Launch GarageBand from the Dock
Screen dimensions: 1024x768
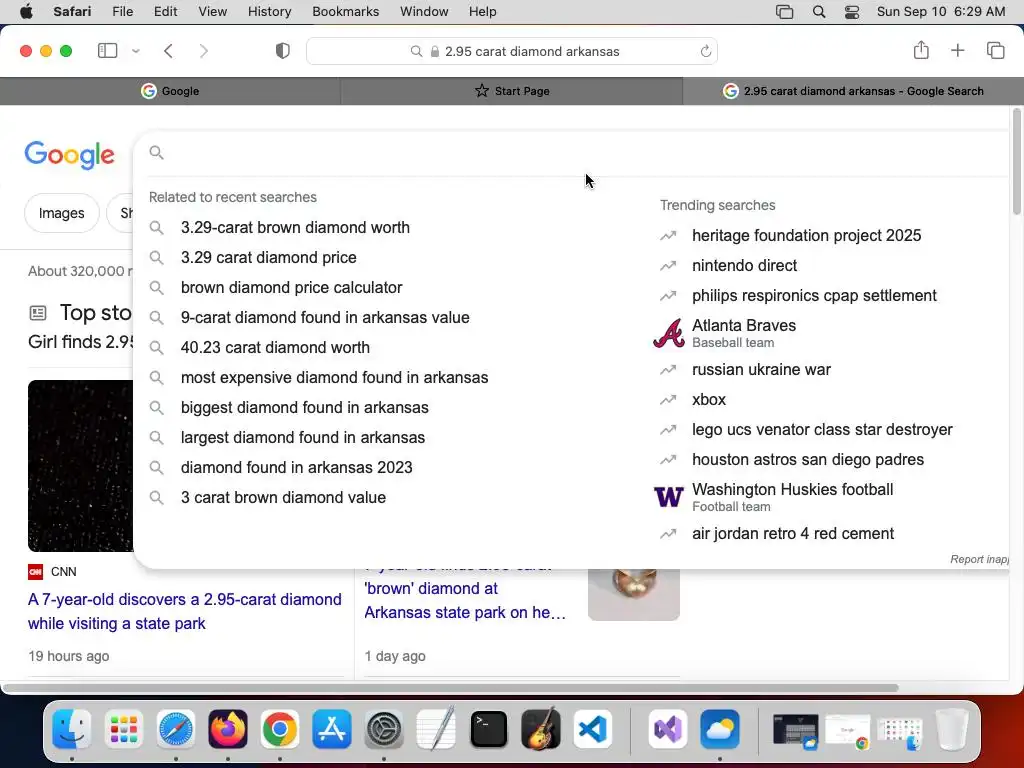pos(541,729)
